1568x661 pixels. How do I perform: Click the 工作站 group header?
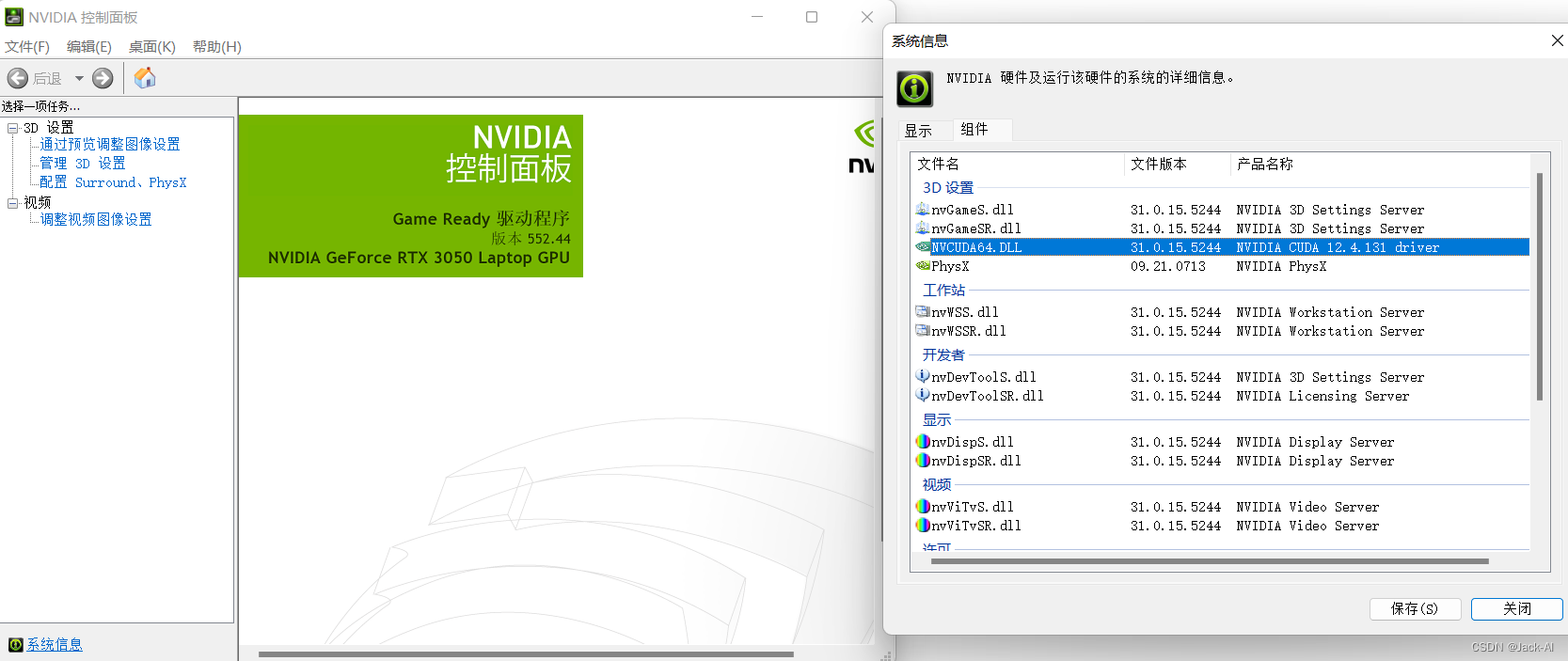(943, 290)
